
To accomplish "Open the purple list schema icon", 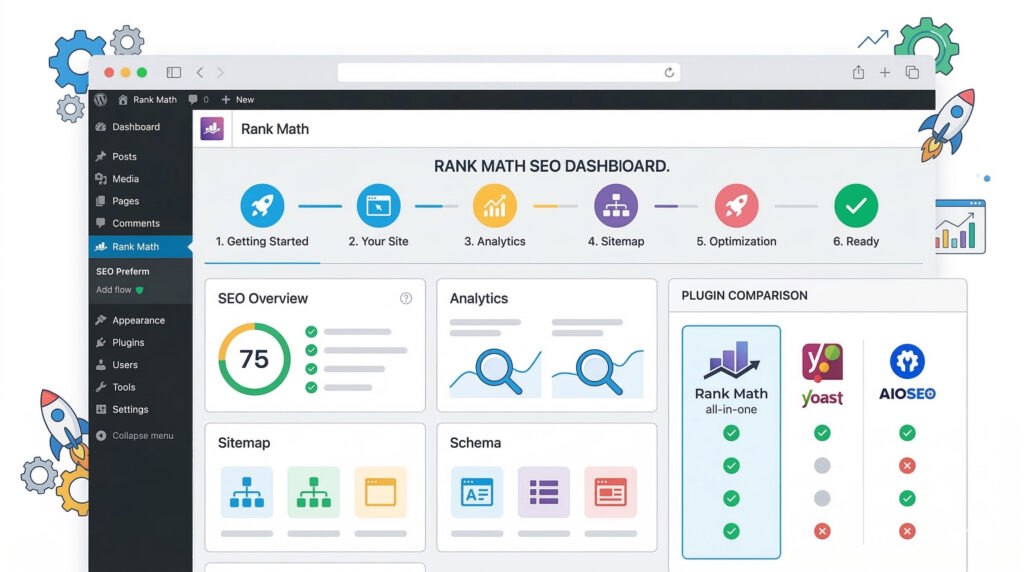I will click(544, 492).
